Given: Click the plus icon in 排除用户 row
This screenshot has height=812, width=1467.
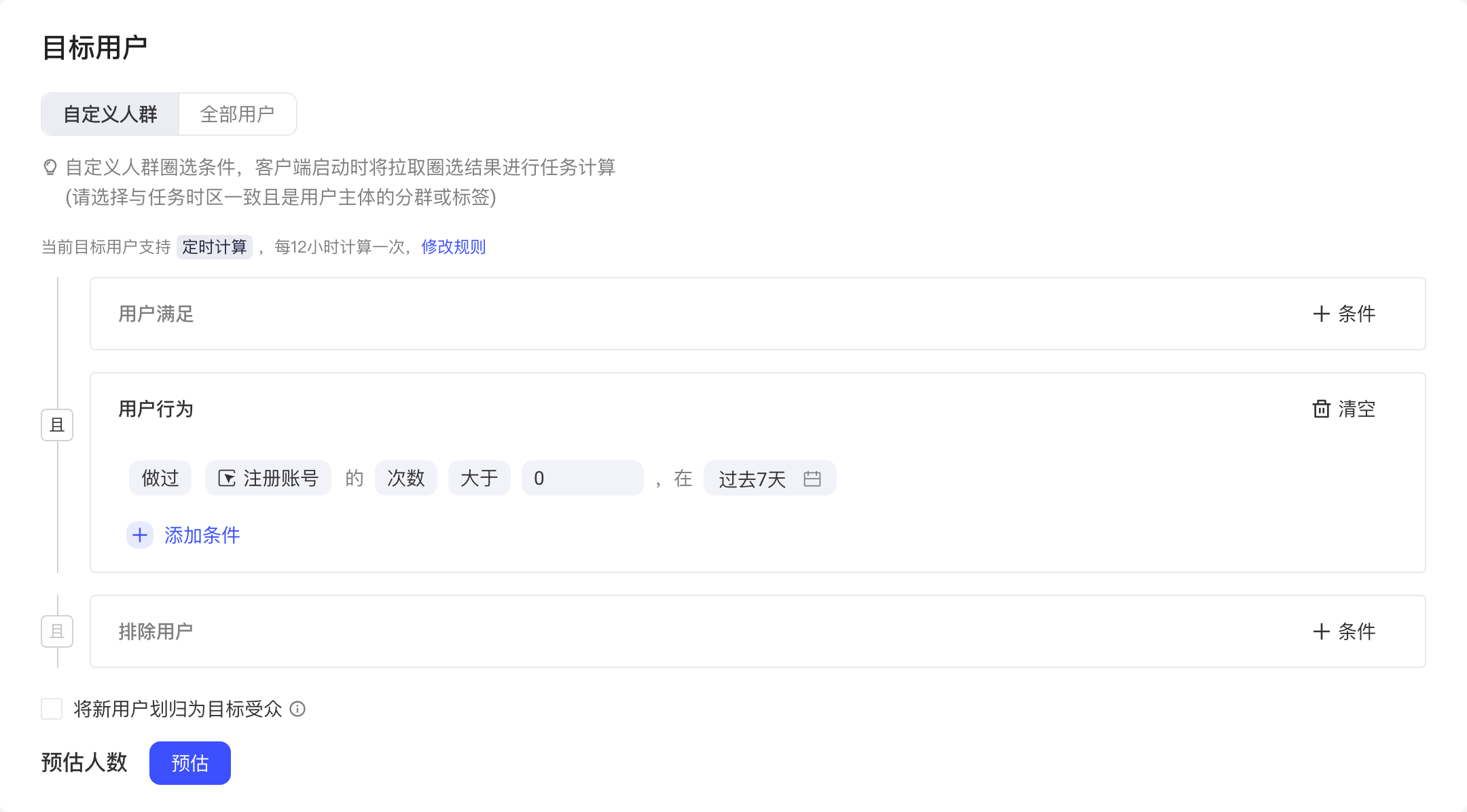Looking at the screenshot, I should pyautogui.click(x=1321, y=631).
